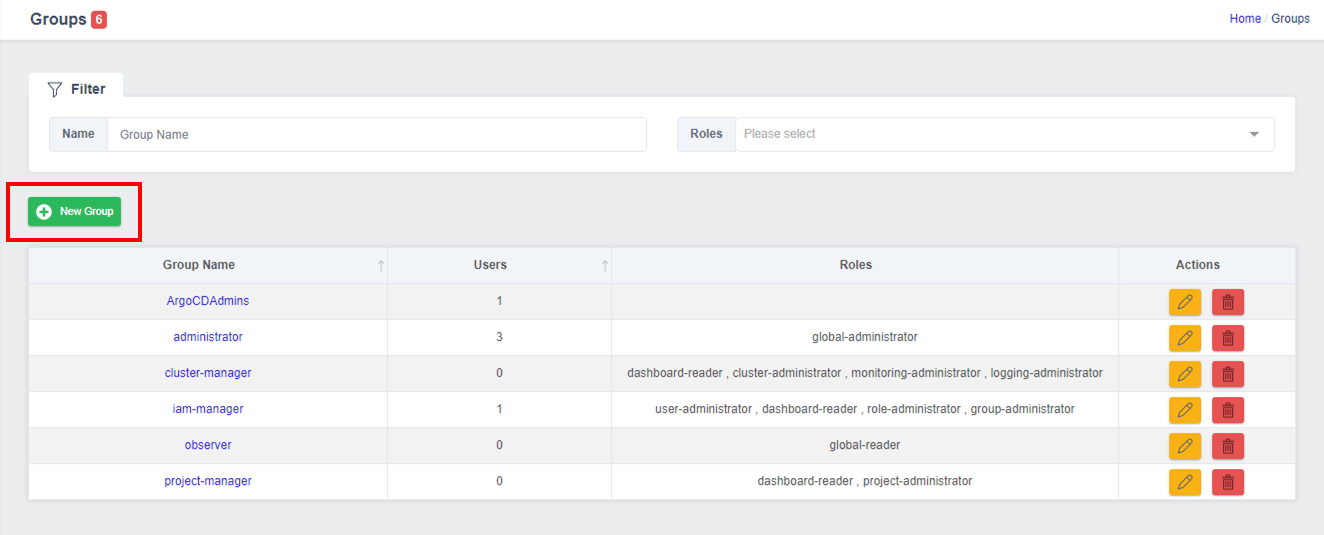Focus the Group Name filter input

click(377, 134)
